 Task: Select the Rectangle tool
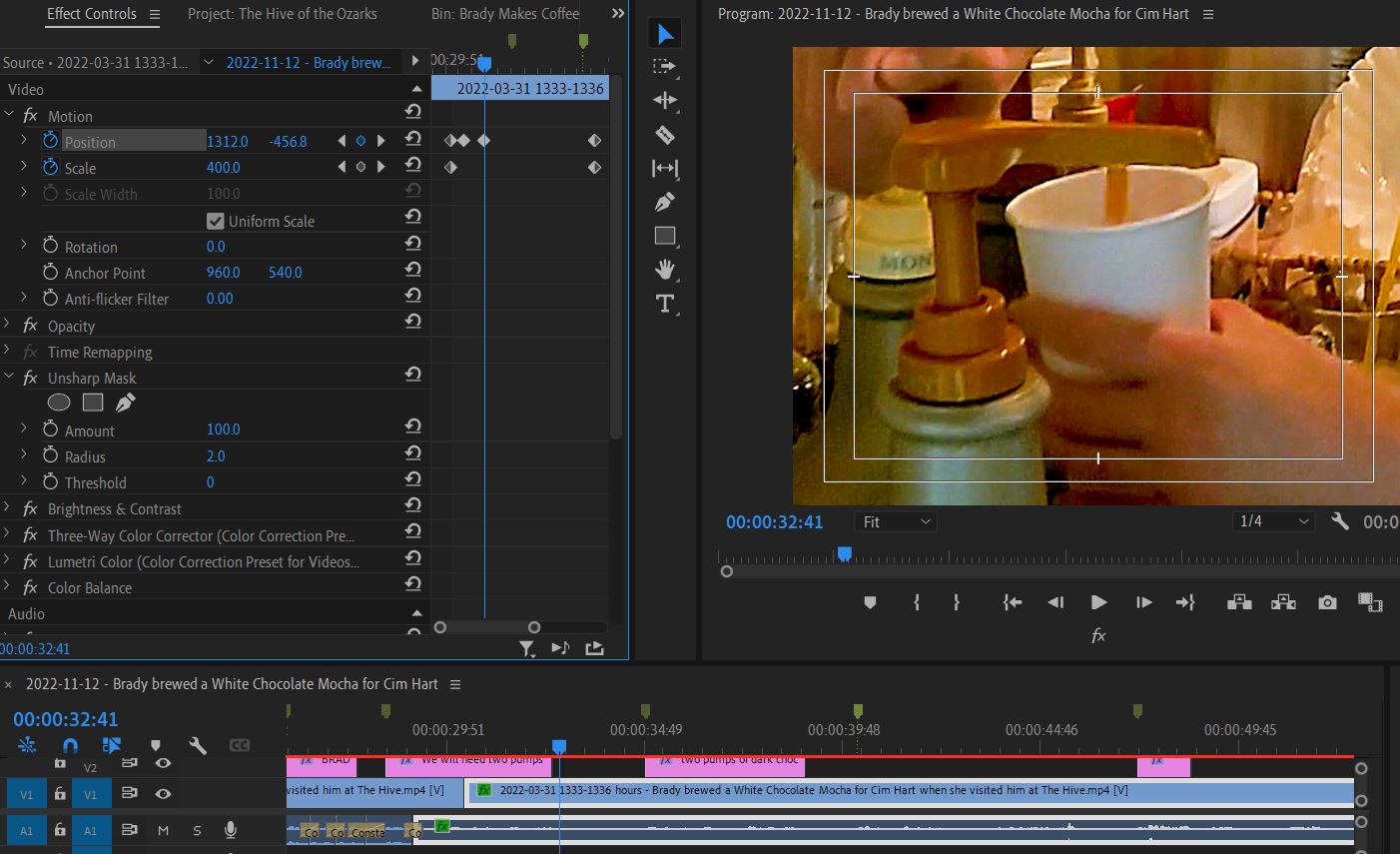coord(665,237)
